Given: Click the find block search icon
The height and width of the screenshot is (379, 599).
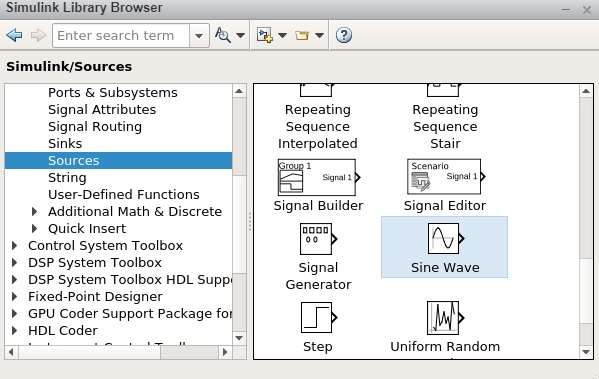Looking at the screenshot, I should tap(223, 35).
